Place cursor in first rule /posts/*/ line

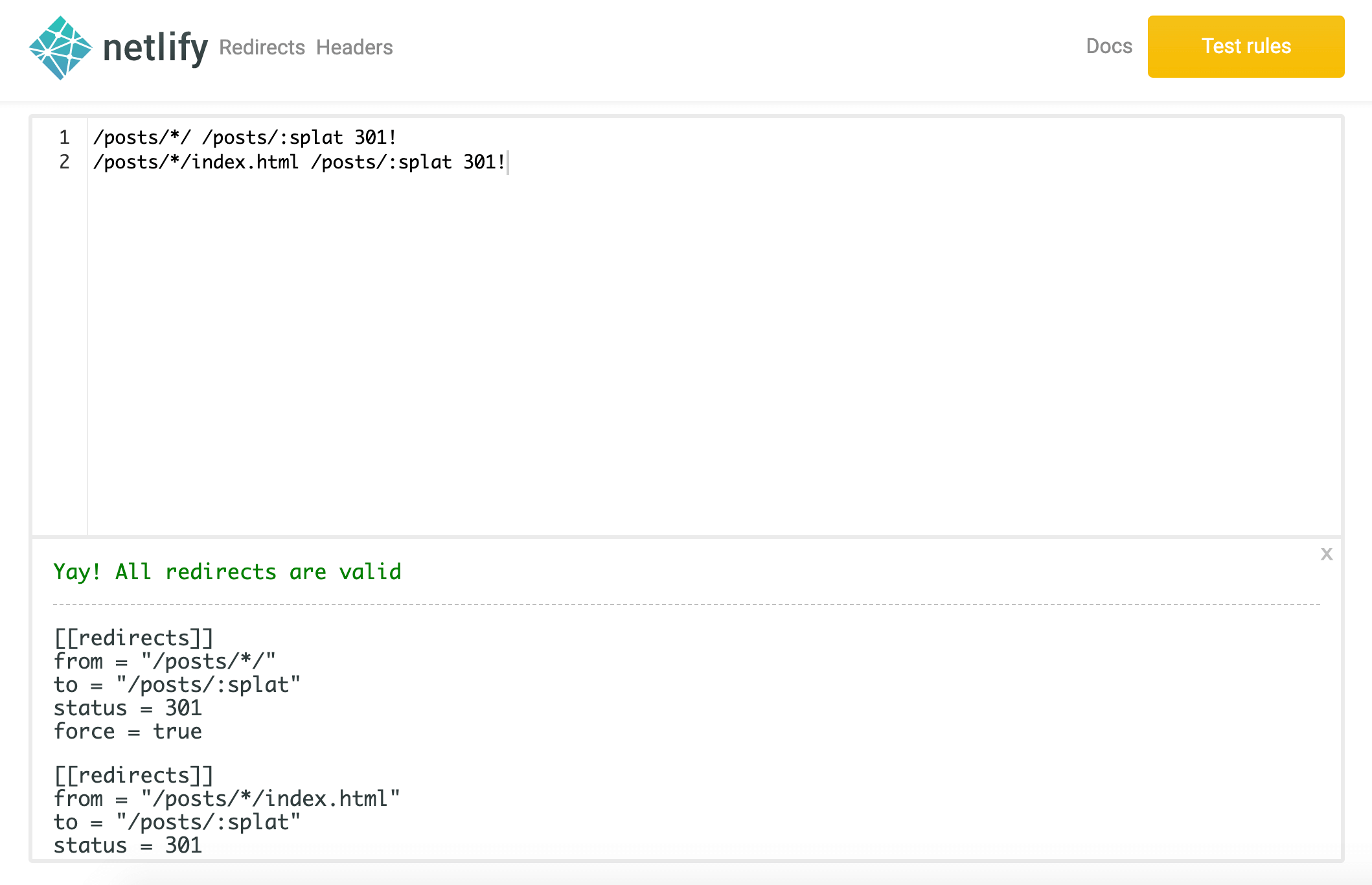point(245,137)
